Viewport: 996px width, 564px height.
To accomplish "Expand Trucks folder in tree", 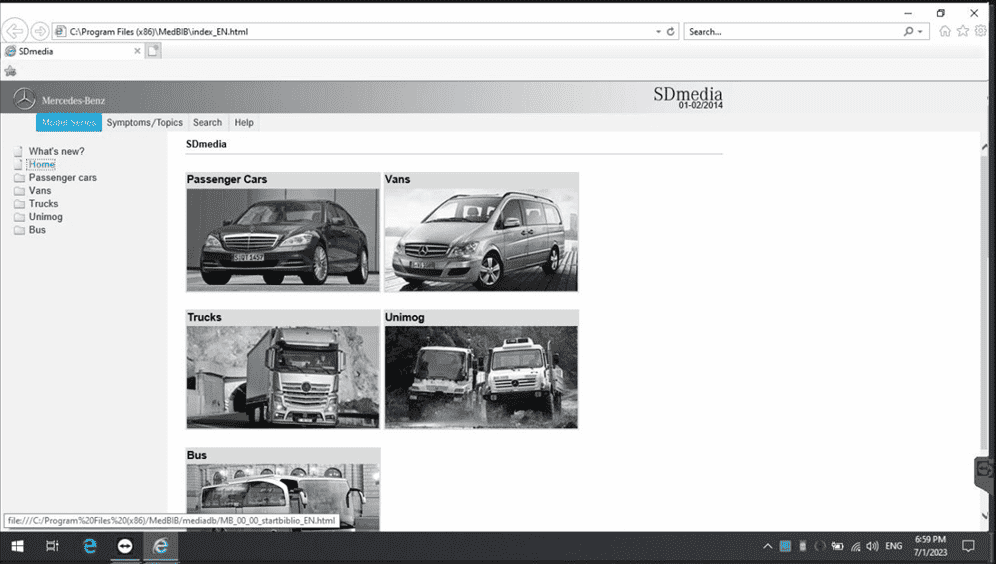I will tap(43, 204).
